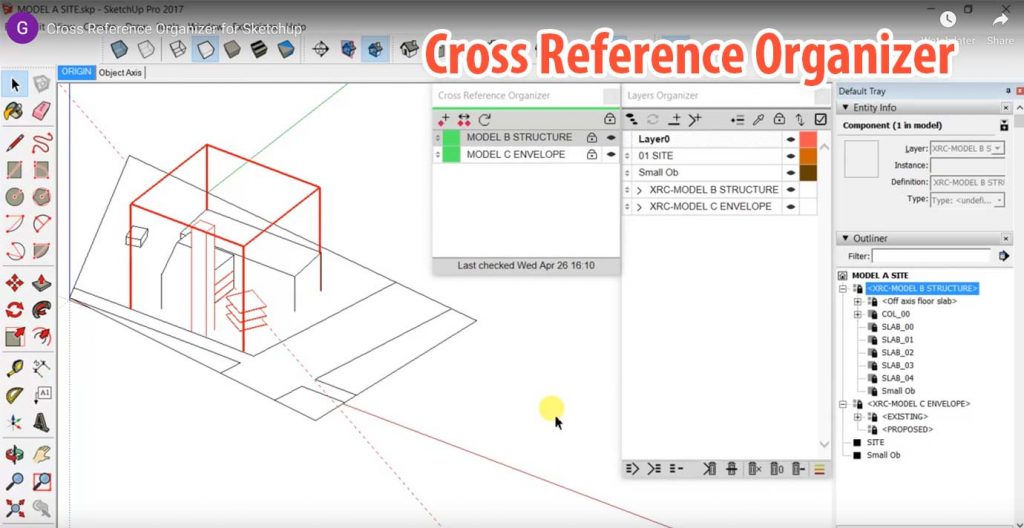Click the eyedropper icon in Layers Organizer

[x=759, y=119]
